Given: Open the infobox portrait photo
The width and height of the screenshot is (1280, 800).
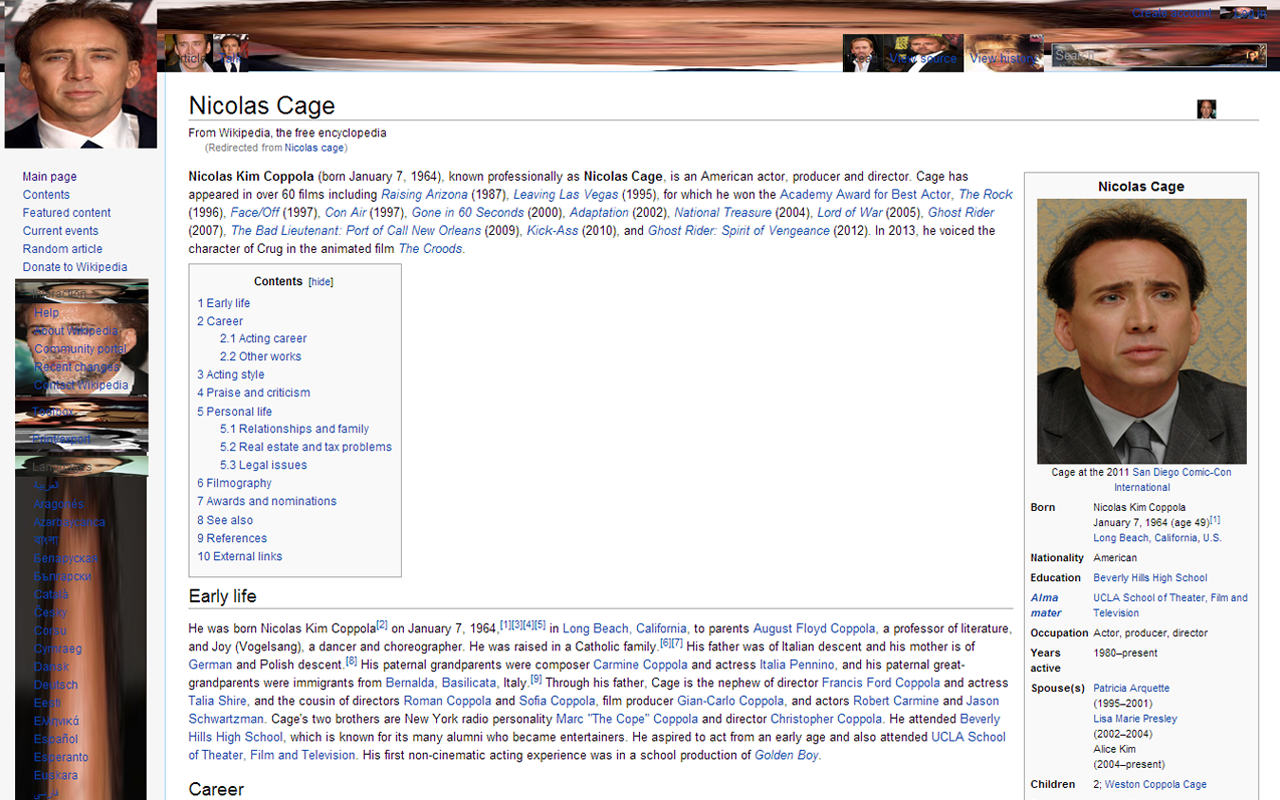Looking at the screenshot, I should coord(1141,331).
